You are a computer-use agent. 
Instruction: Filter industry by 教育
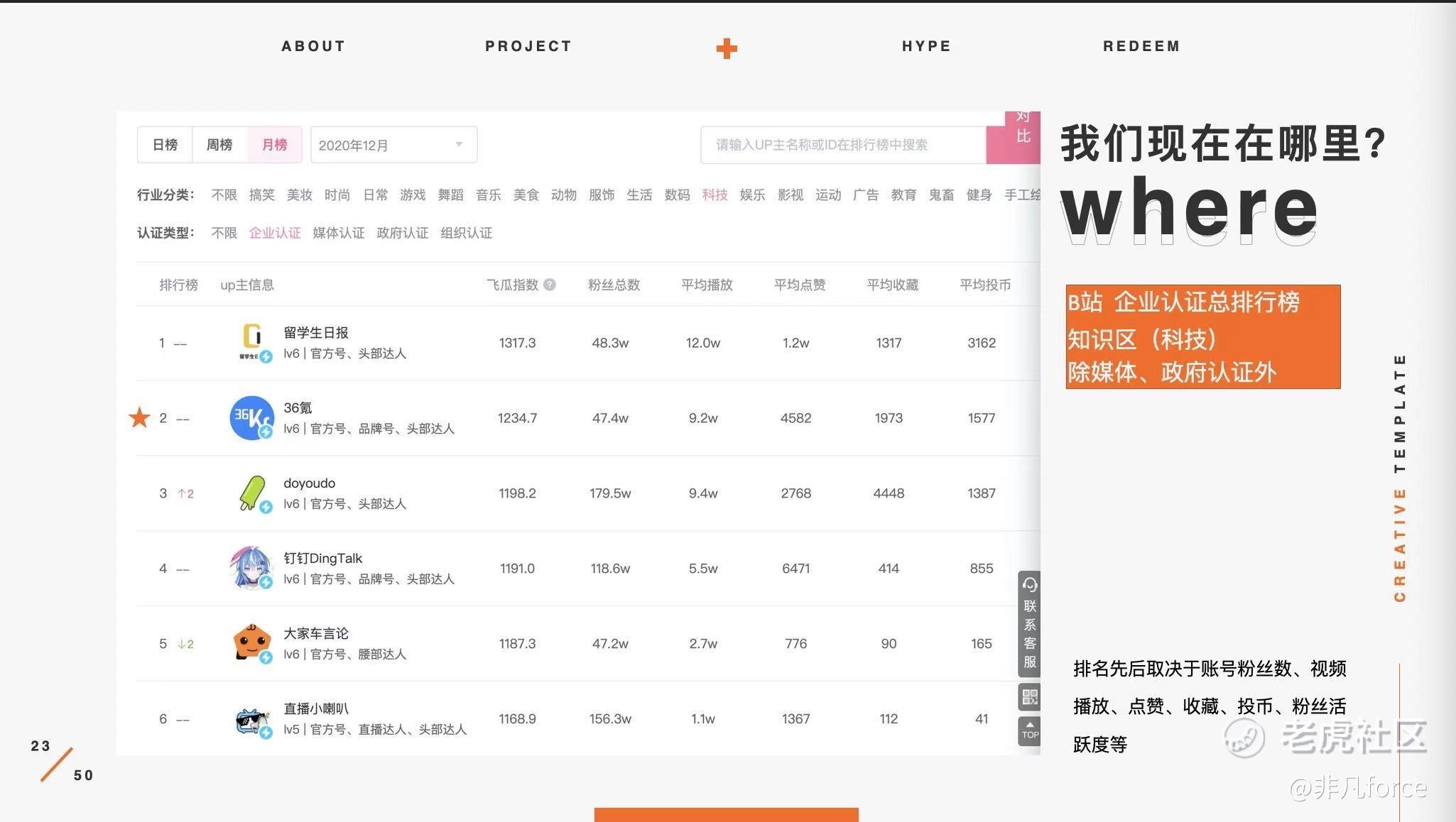[x=903, y=194]
